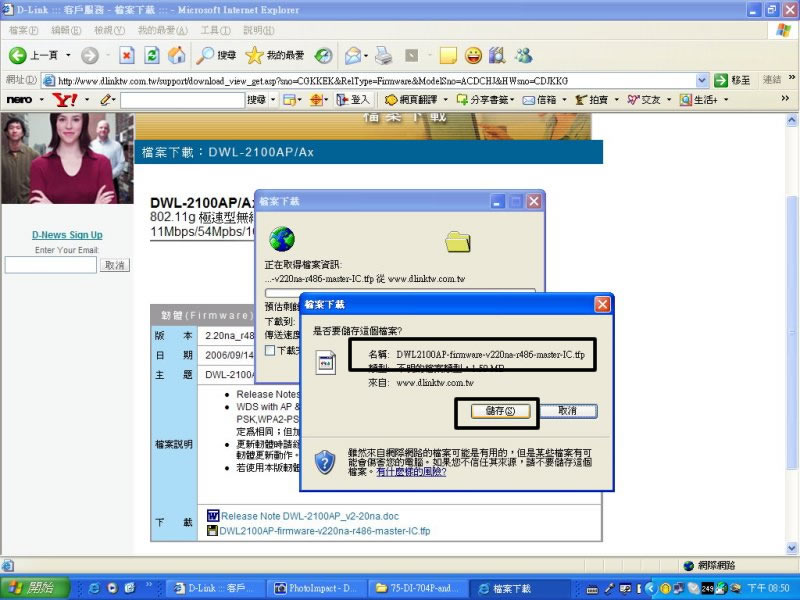The width and height of the screenshot is (800, 600).
Task: Open the 說明(H) menu
Action: coord(259,30)
